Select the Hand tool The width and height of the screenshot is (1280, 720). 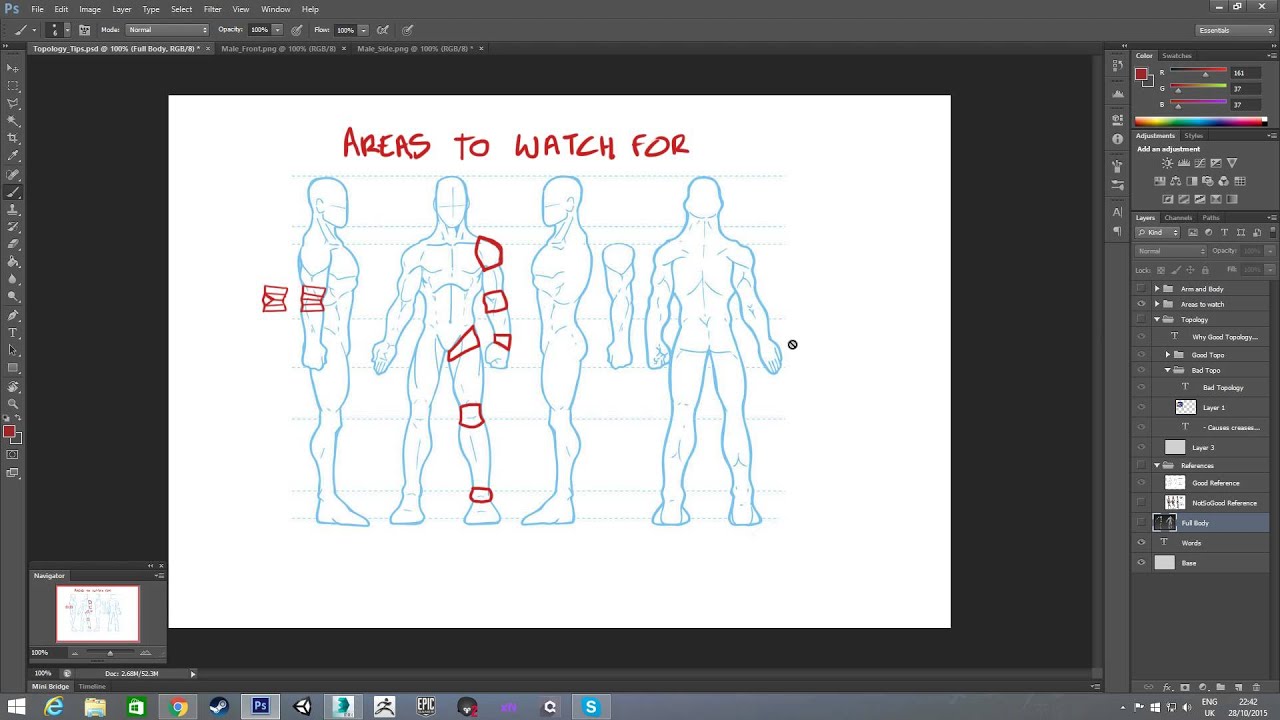(x=13, y=386)
